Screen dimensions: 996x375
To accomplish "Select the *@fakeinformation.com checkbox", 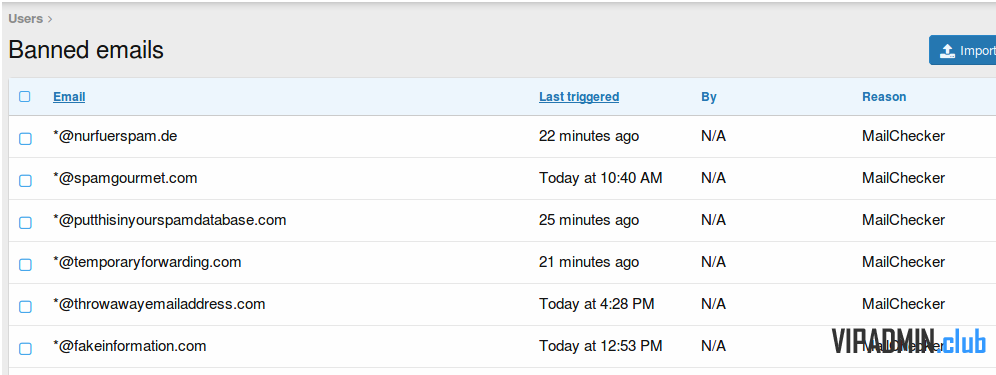I will pos(25,348).
